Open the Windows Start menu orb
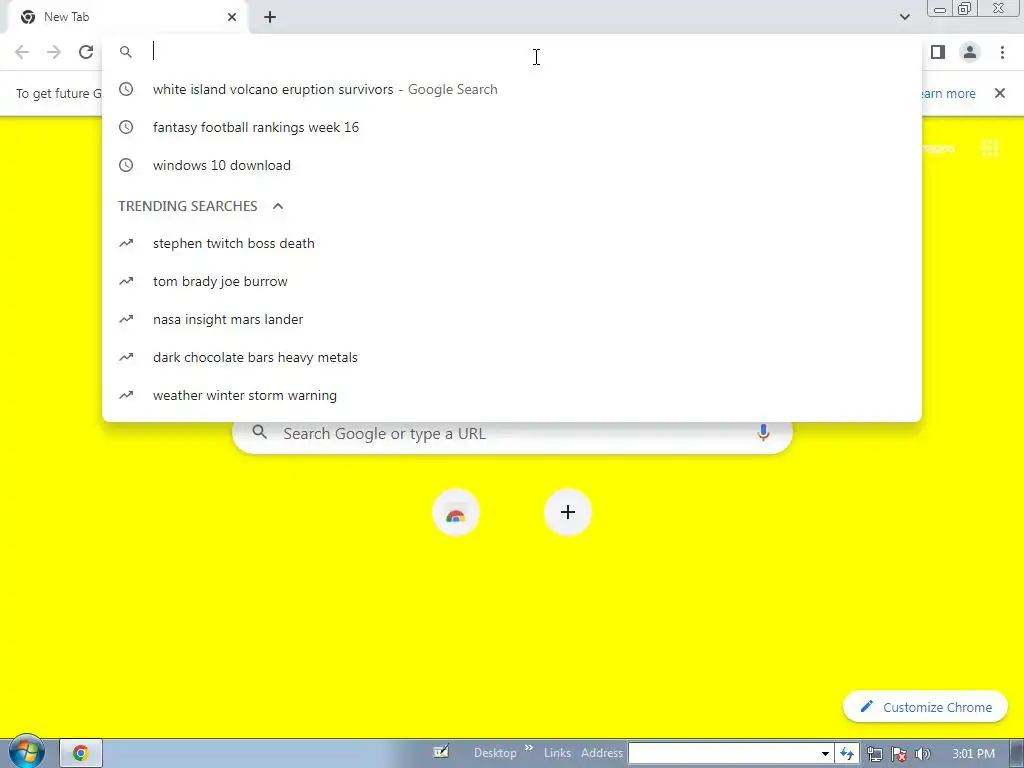Image resolution: width=1024 pixels, height=768 pixels. click(26, 752)
